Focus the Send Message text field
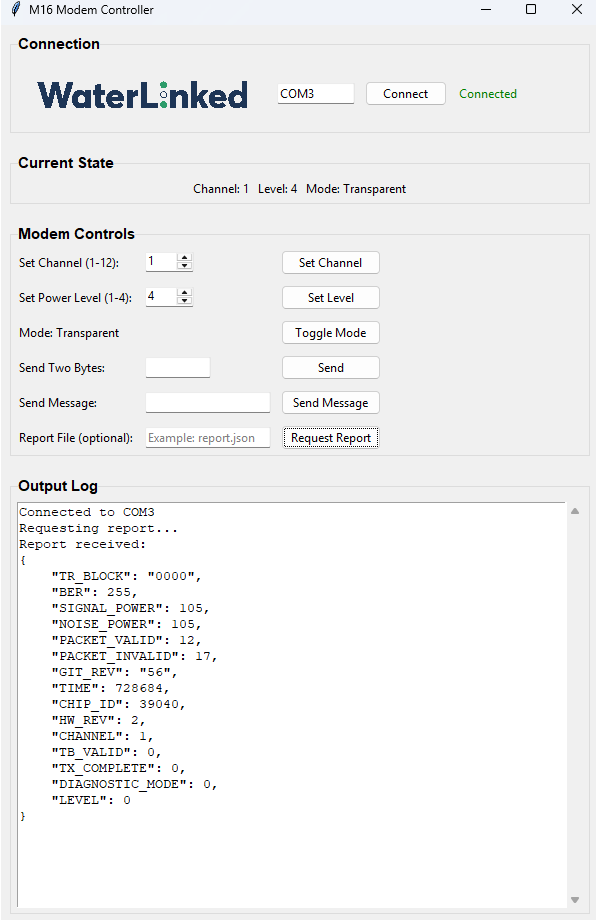596x920 pixels. point(208,402)
